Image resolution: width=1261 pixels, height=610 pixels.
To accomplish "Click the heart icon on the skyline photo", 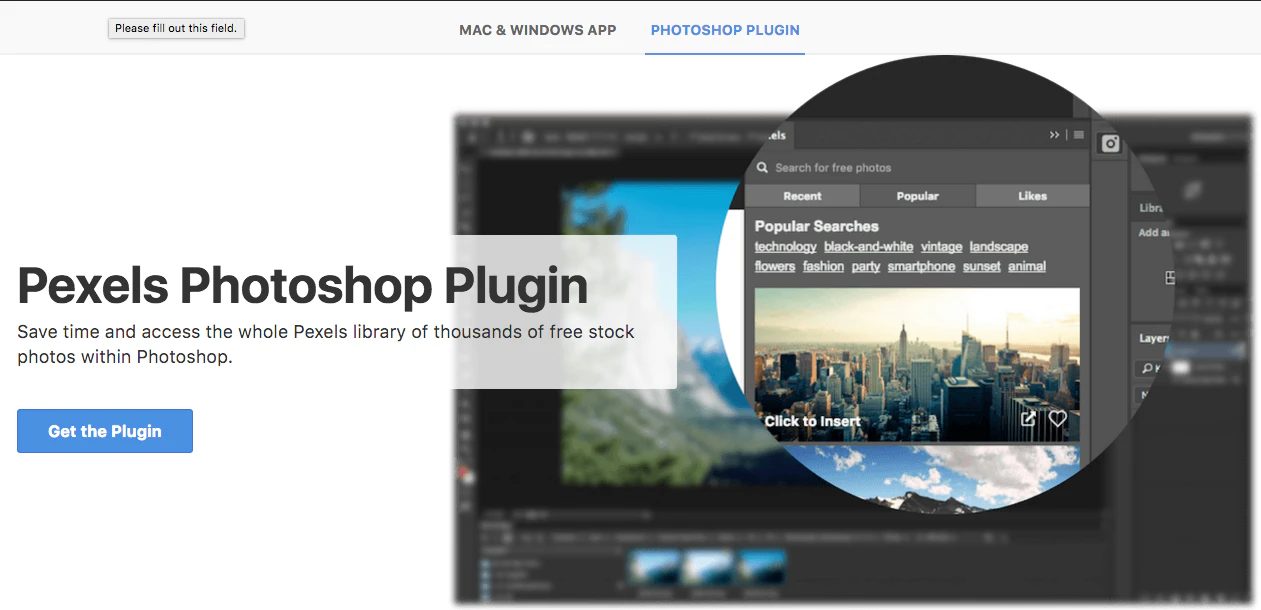I will 1057,419.
